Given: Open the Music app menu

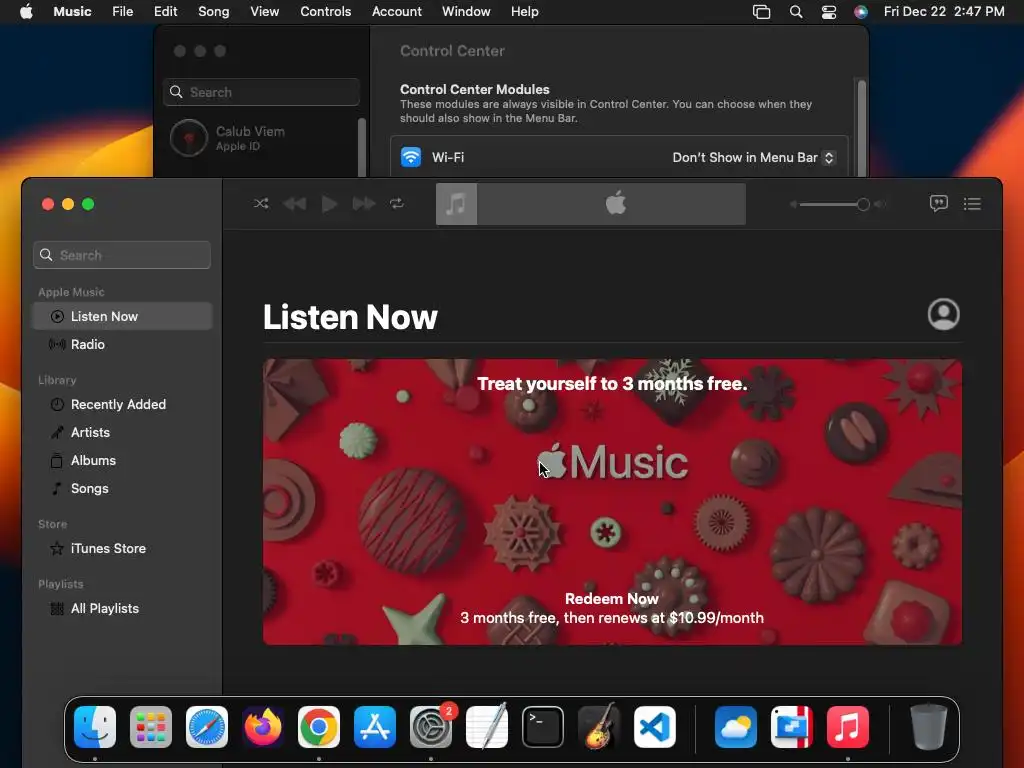Looking at the screenshot, I should [x=72, y=11].
